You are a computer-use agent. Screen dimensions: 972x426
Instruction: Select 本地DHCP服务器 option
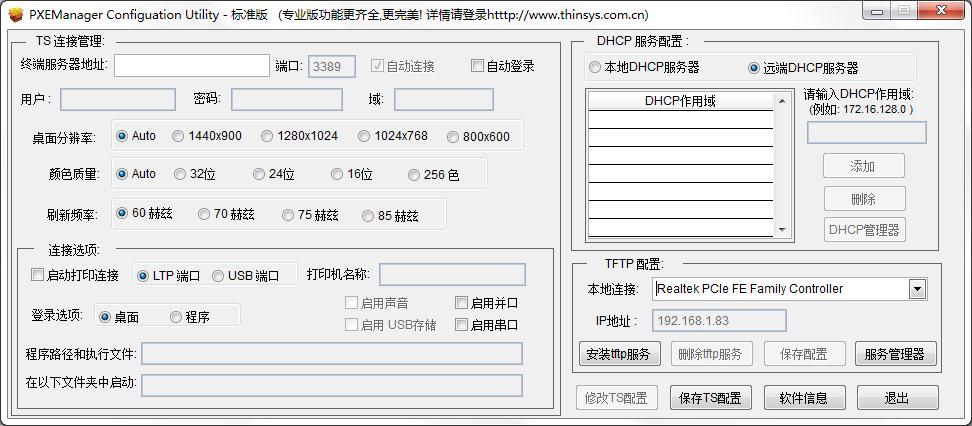[x=595, y=68]
